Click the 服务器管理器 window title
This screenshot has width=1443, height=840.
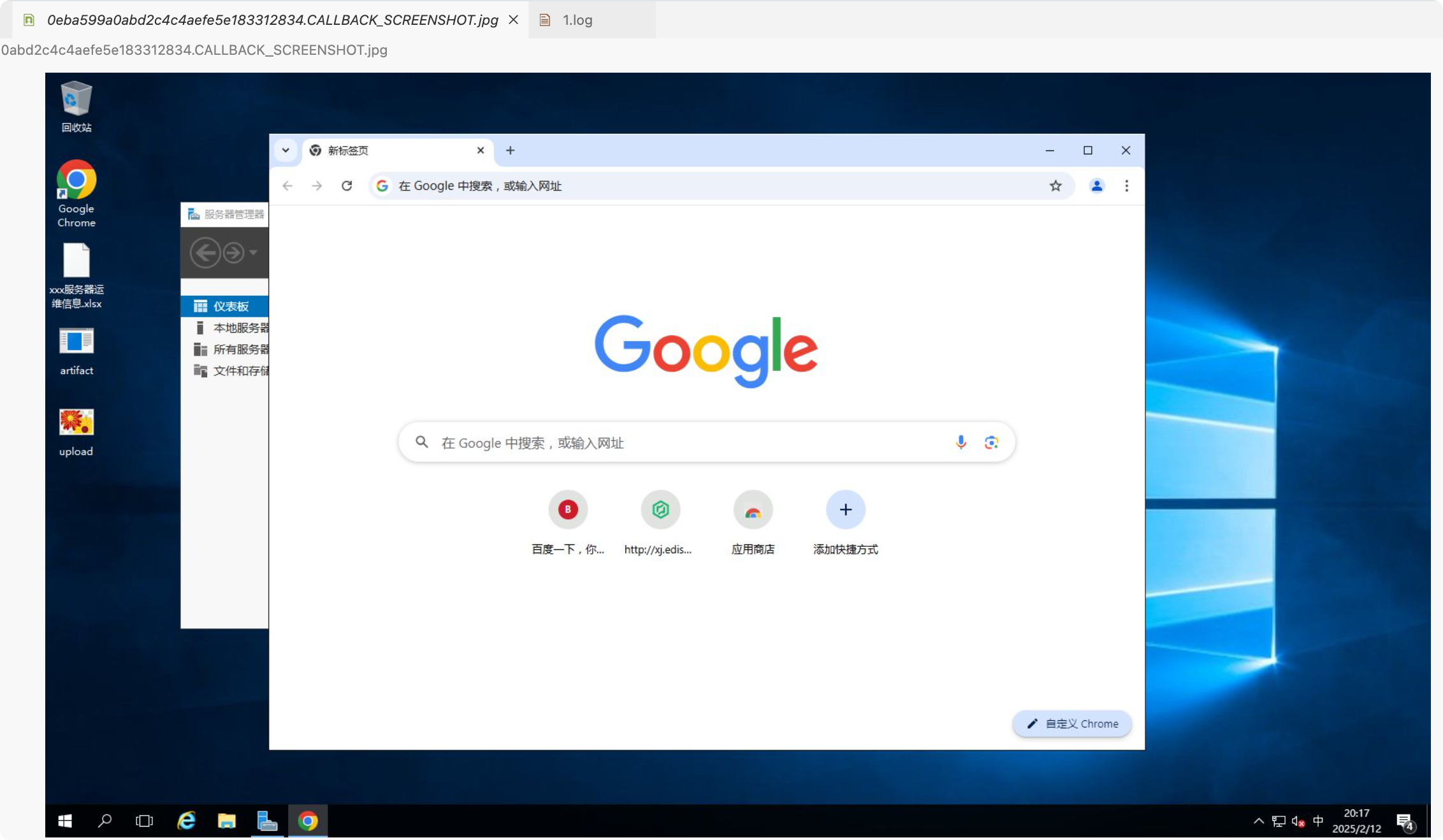tap(234, 214)
